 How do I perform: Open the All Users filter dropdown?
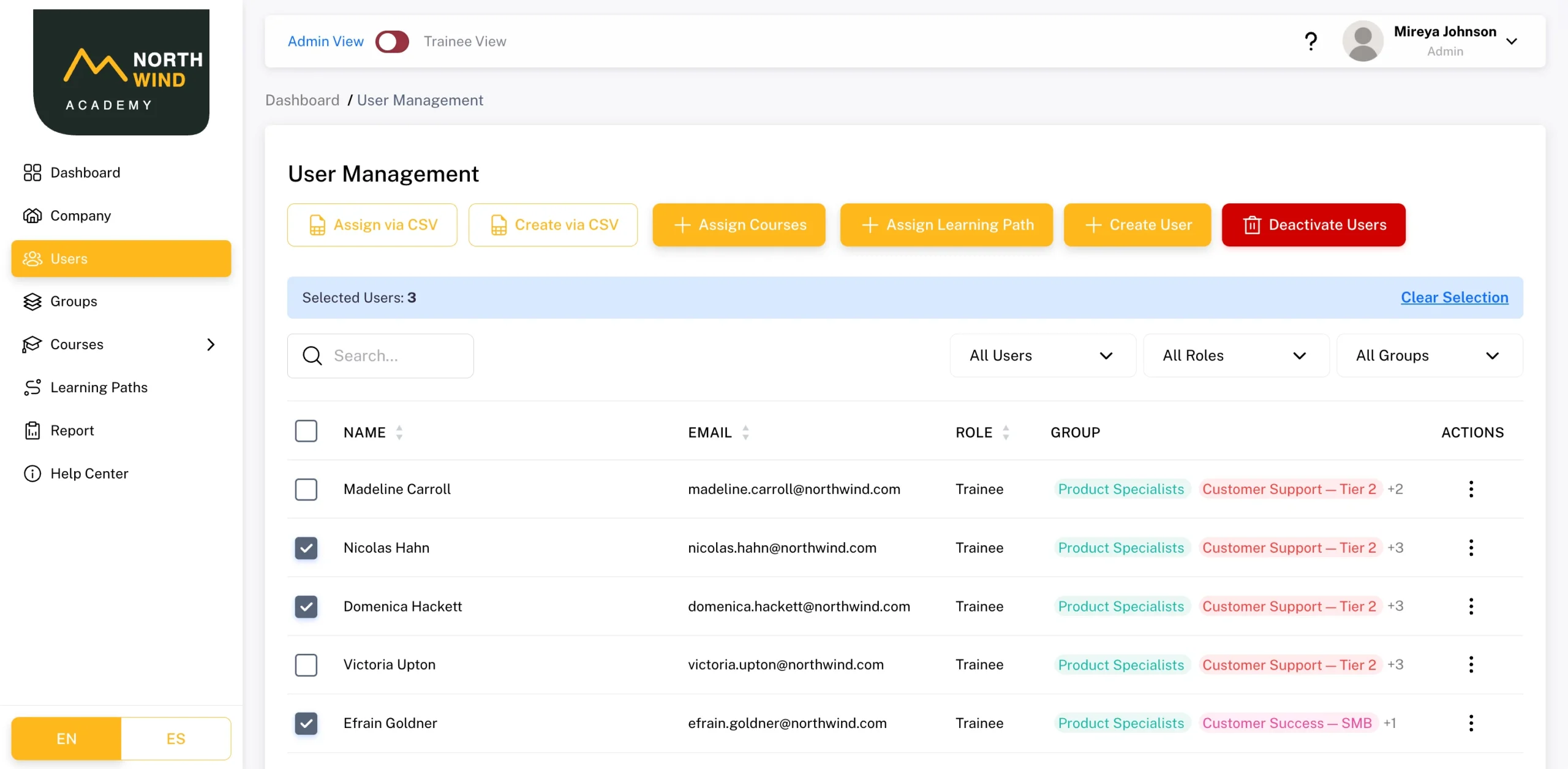[x=1042, y=355]
